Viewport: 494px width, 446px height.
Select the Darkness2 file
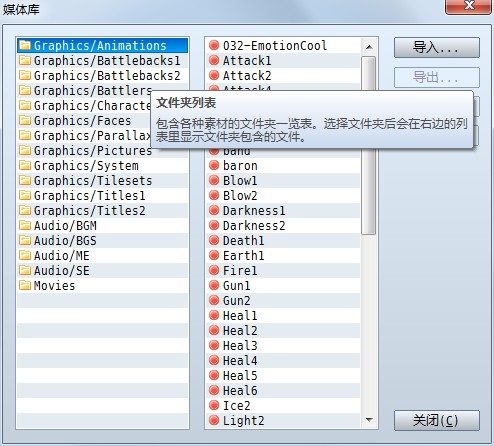pyautogui.click(x=283, y=225)
